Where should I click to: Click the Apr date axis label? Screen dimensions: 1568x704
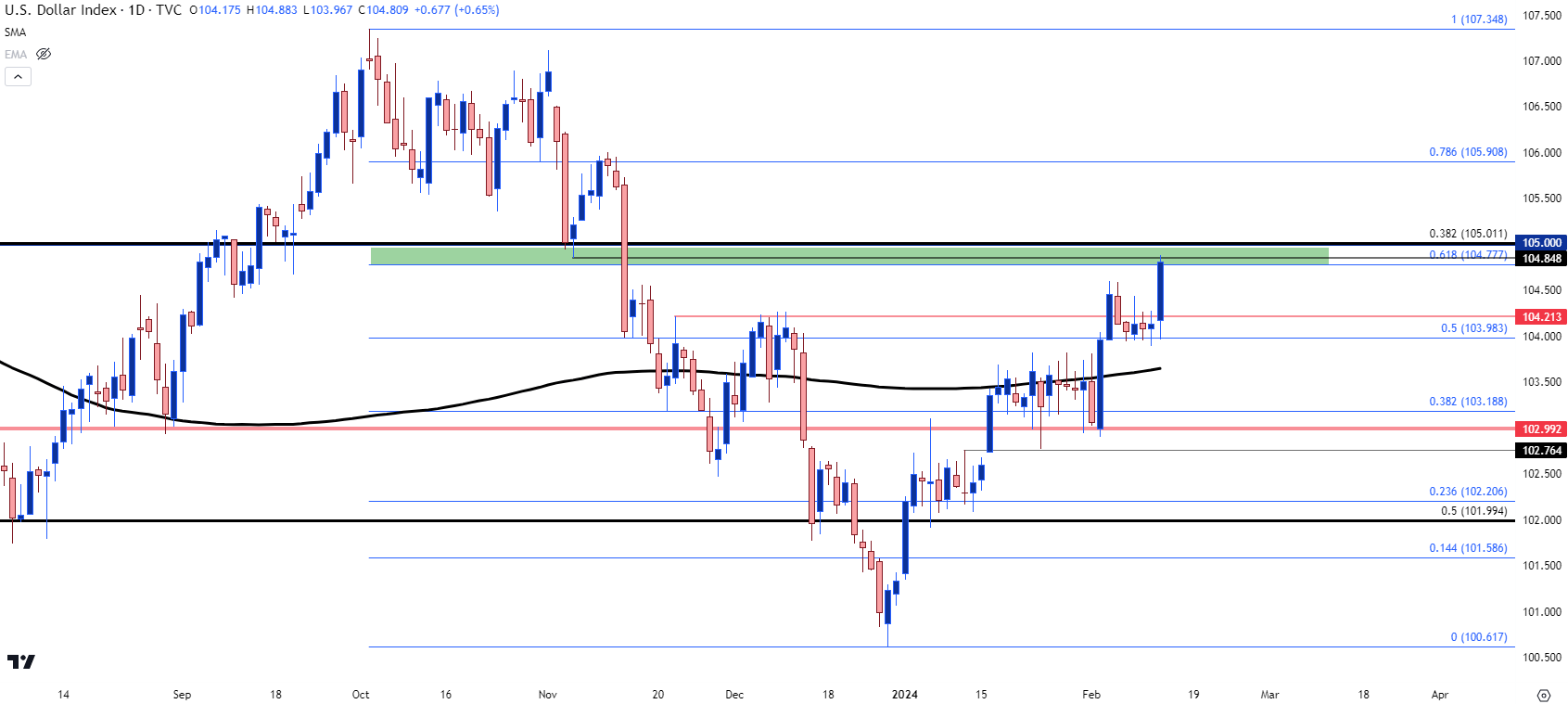coord(1439,695)
